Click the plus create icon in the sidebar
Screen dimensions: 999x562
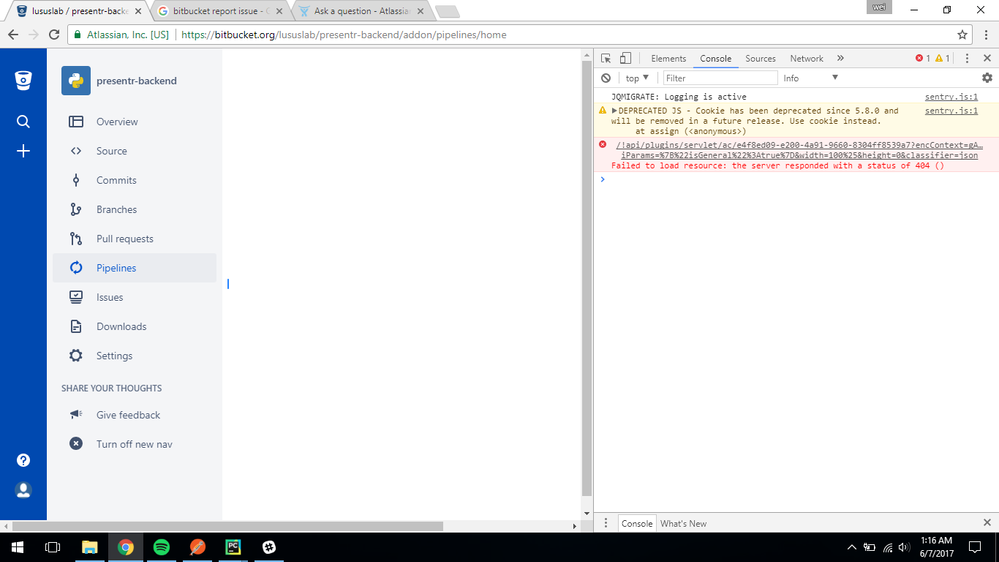(x=23, y=151)
